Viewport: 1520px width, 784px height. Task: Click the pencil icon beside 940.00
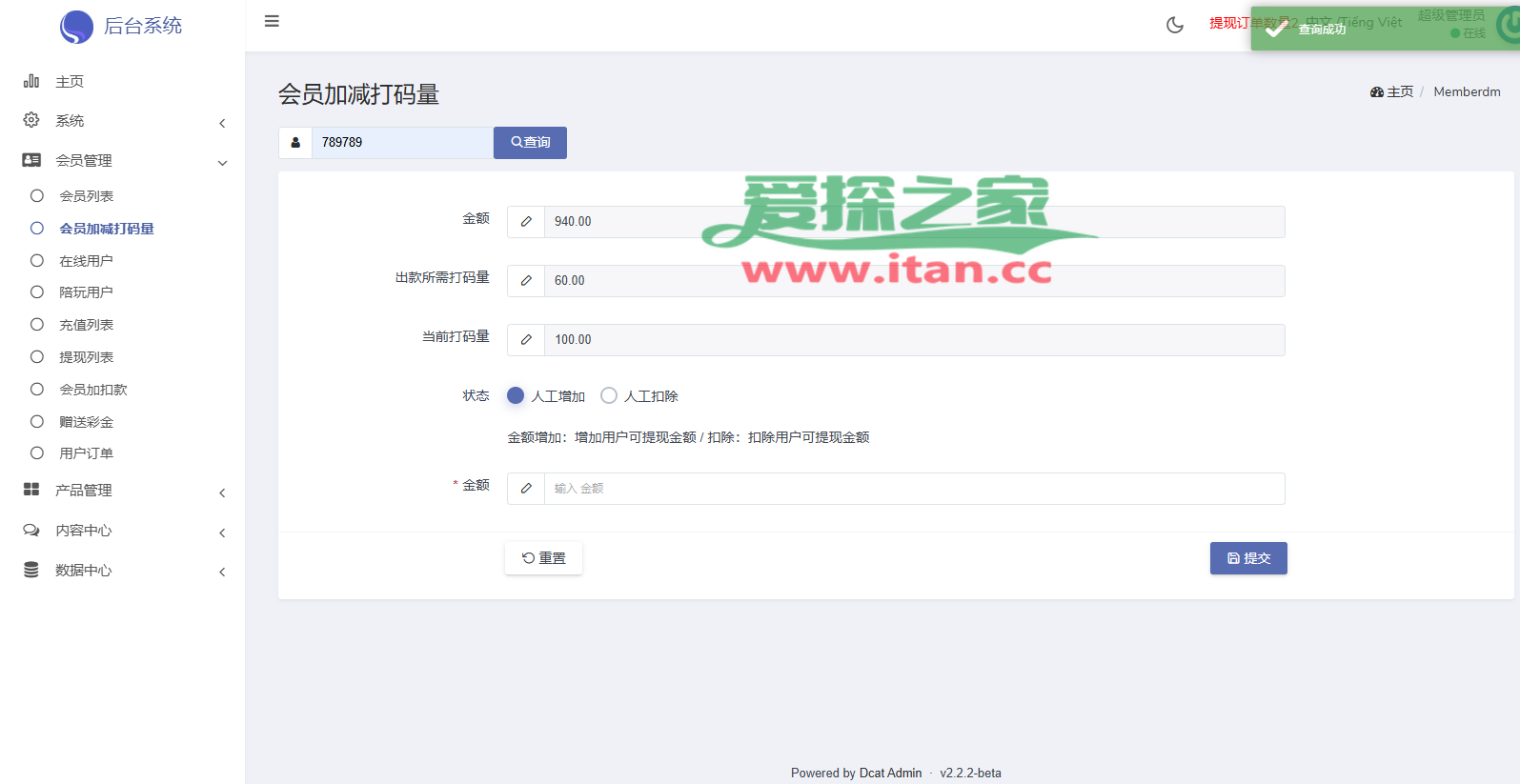(526, 222)
